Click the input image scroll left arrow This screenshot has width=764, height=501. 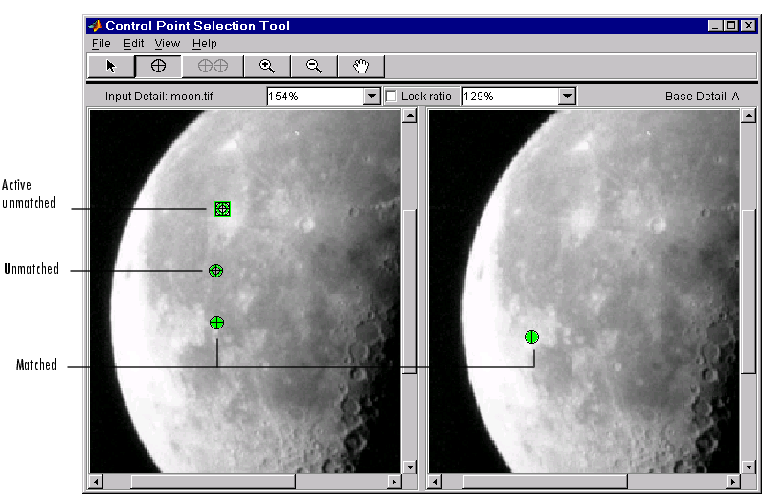pyautogui.click(x=96, y=482)
